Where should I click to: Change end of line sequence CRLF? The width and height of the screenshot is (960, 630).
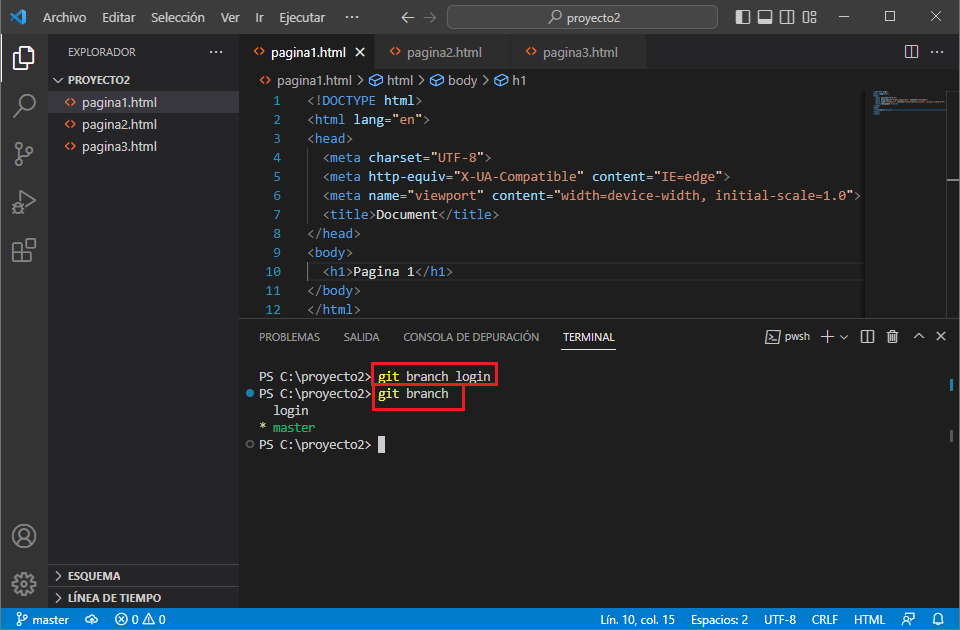point(825,620)
